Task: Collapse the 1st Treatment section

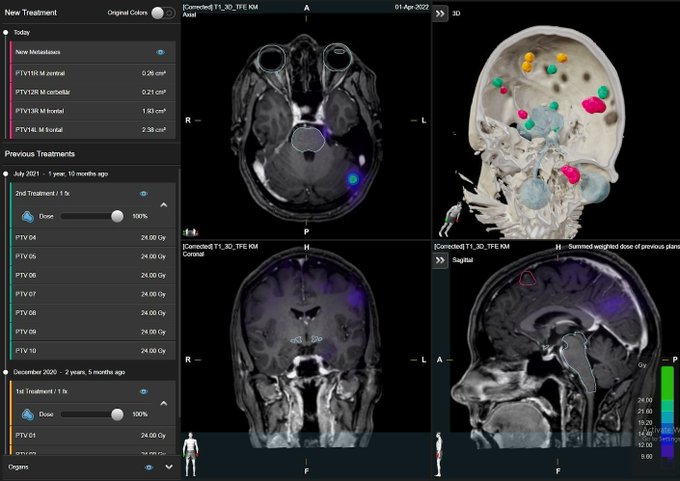Action: (x=163, y=403)
